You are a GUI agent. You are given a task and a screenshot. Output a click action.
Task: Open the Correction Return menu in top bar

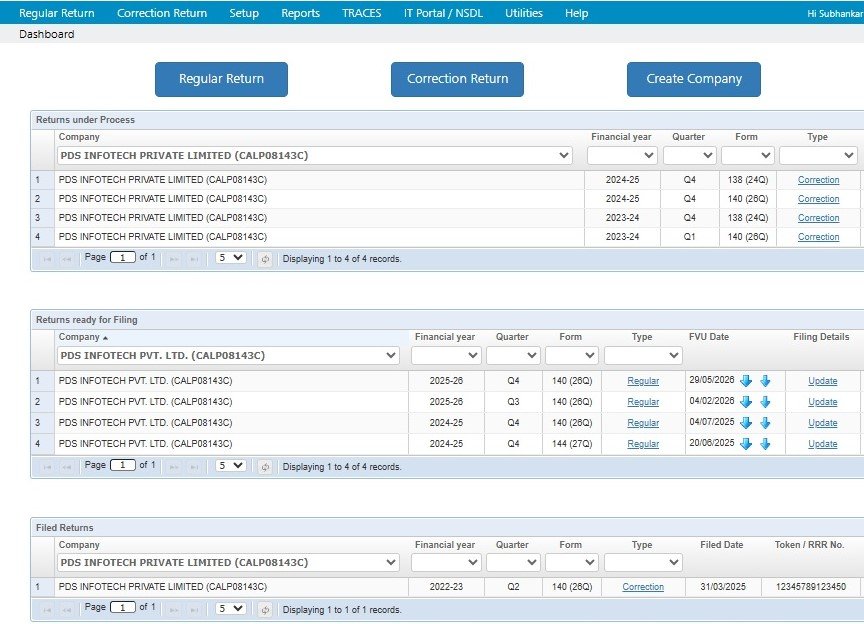tap(162, 13)
